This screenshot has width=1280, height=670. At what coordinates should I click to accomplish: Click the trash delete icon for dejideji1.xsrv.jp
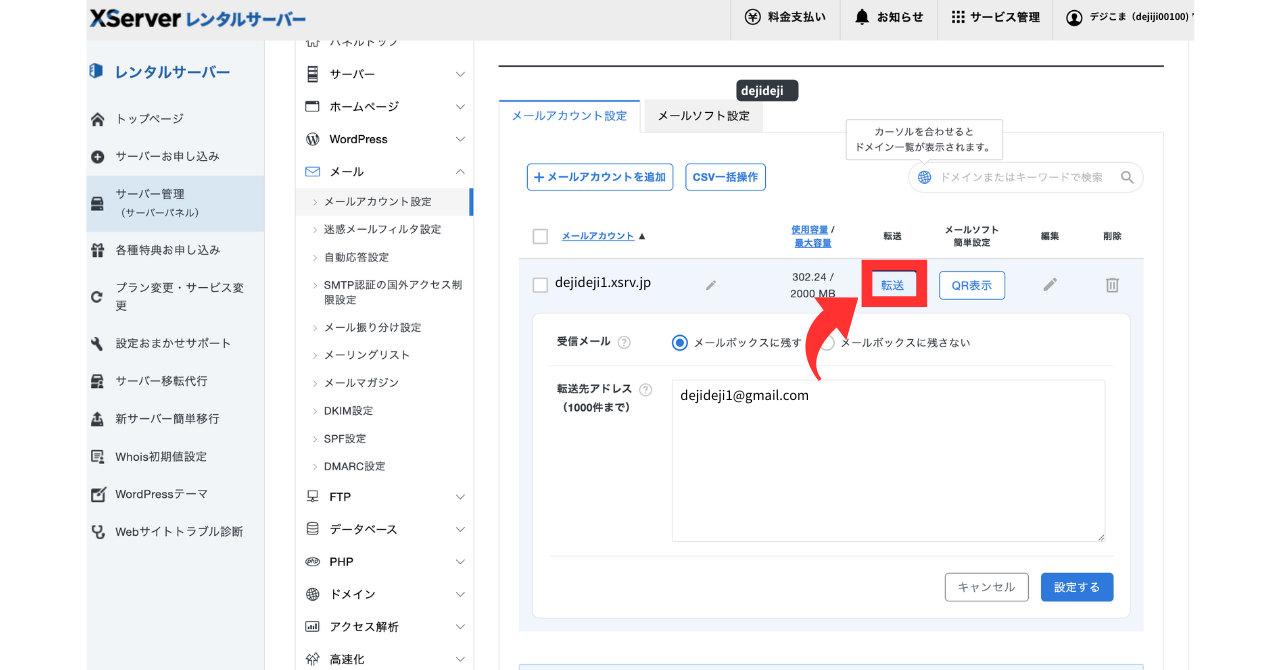click(x=1111, y=285)
